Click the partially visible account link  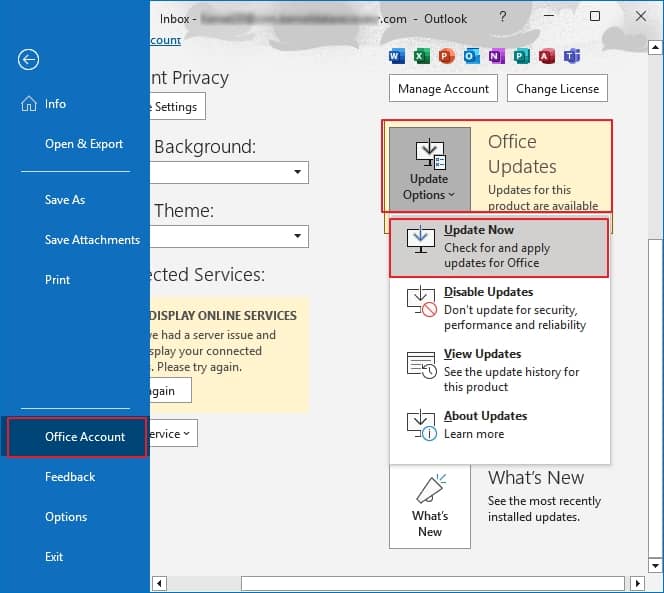(166, 40)
